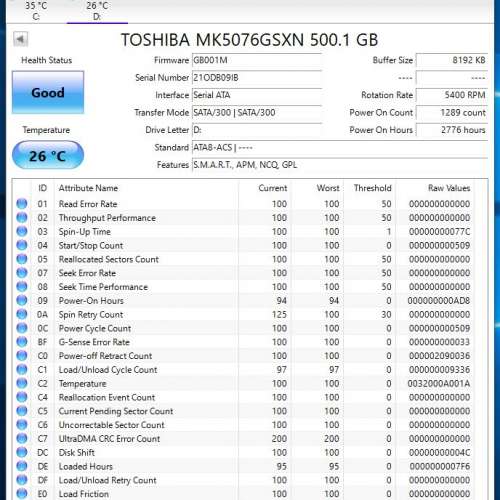Select the Power-On Hours attribute name
500x500 pixels.
click(x=91, y=300)
